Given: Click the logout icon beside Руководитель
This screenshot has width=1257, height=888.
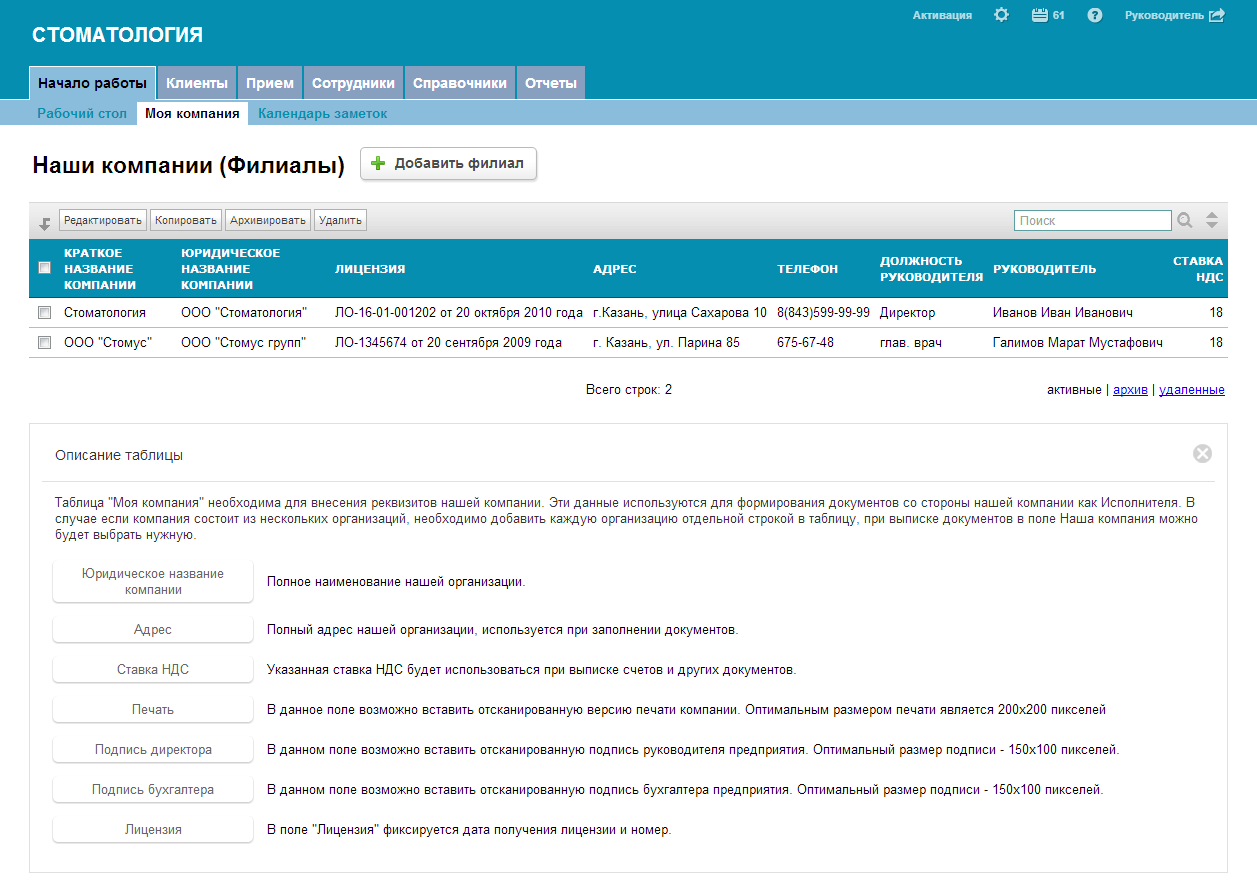Looking at the screenshot, I should (1217, 15).
